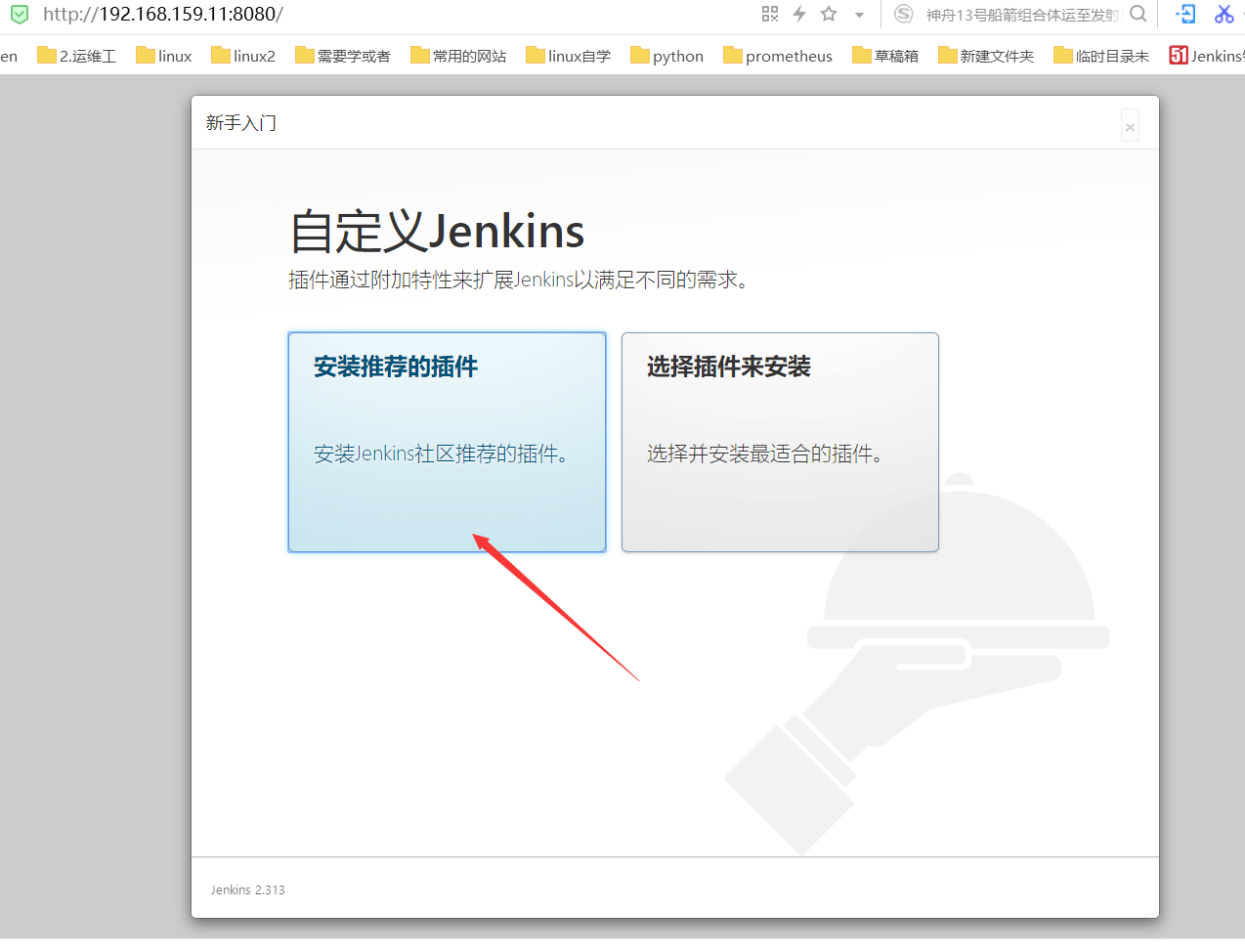Viewport: 1245px width, 952px height.
Task: Click the search box with 神舟13号 text
Action: tap(1022, 15)
